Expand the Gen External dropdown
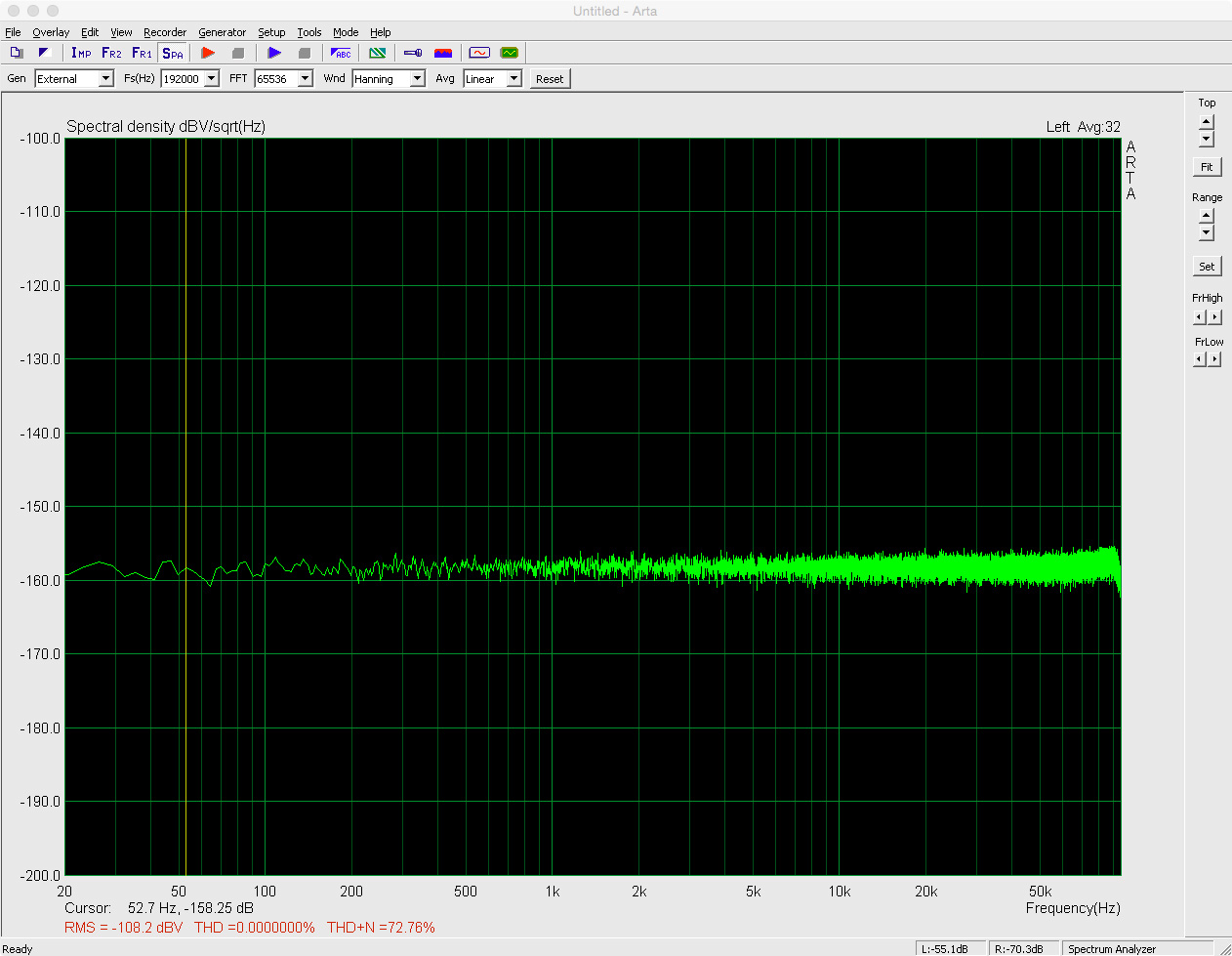Image resolution: width=1232 pixels, height=956 pixels. pos(106,79)
